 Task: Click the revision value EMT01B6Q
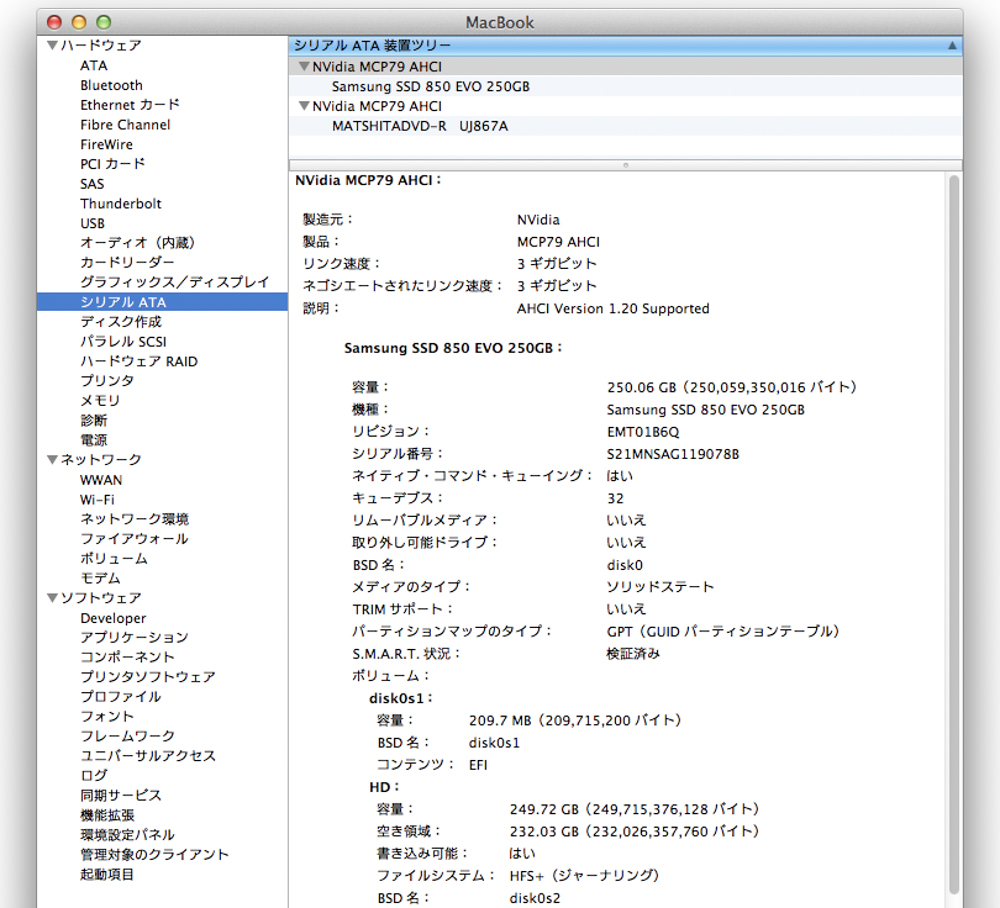[643, 432]
